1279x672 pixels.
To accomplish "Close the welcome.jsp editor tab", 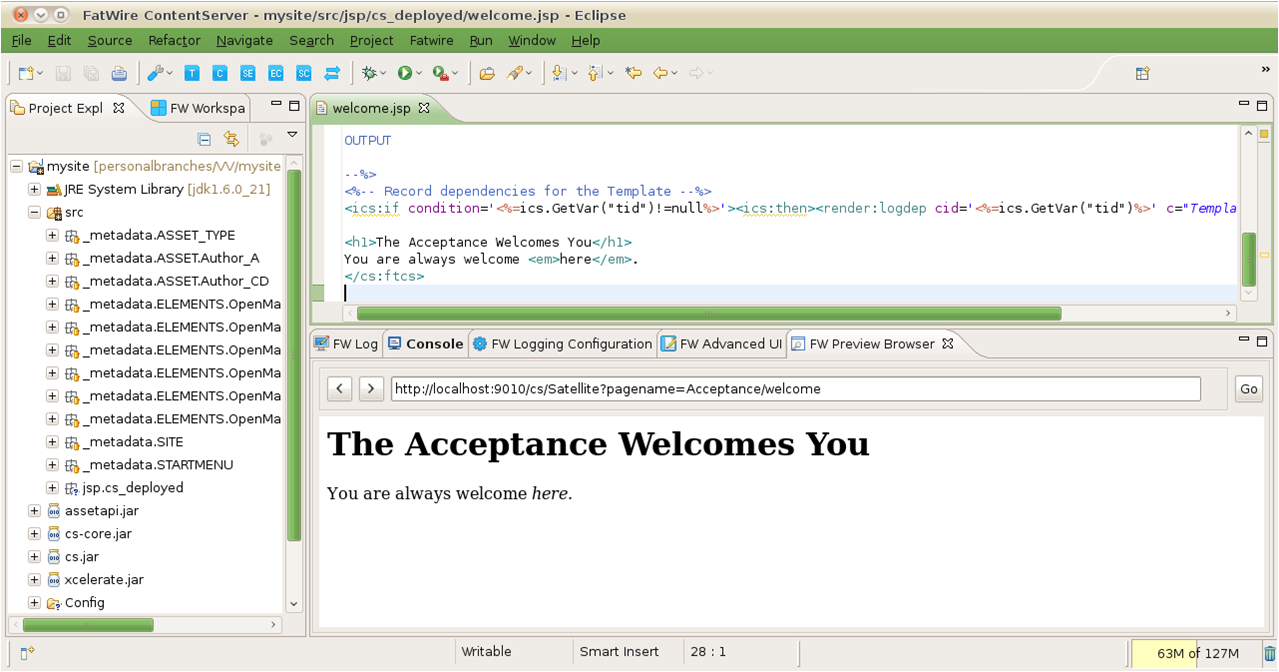I will point(424,108).
